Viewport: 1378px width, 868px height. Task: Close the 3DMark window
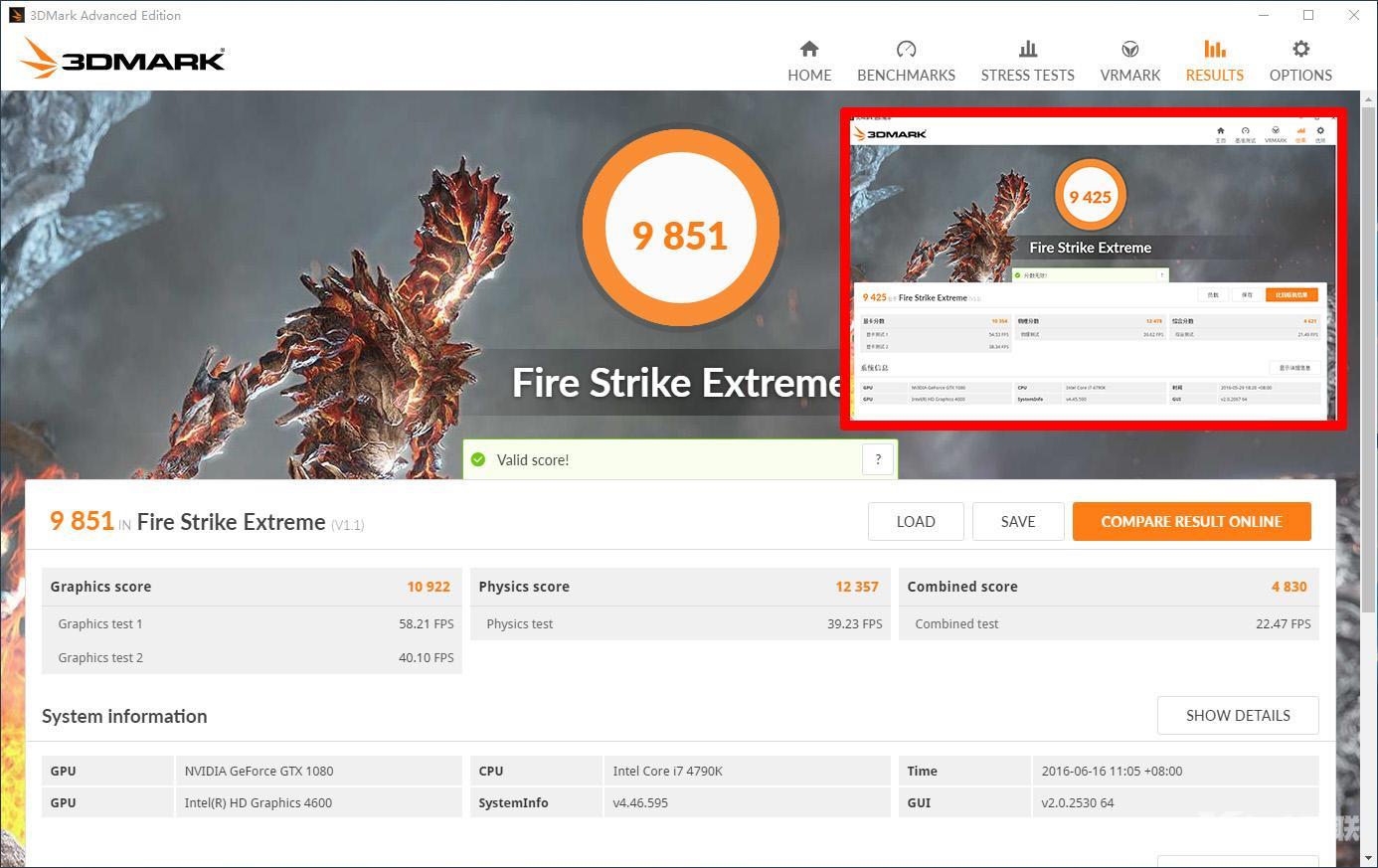pyautogui.click(x=1354, y=15)
